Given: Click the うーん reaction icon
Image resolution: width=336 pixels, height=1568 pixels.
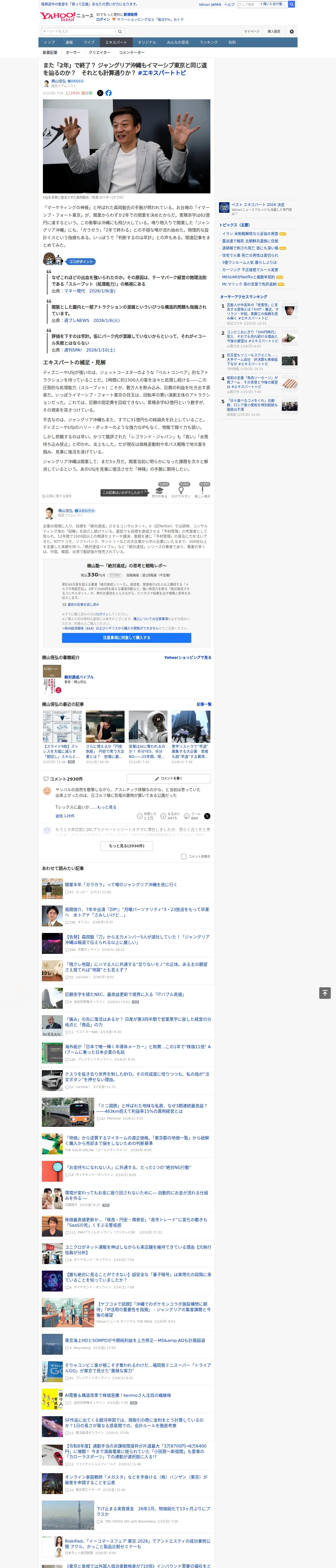Looking at the screenshot, I should [x=187, y=816].
